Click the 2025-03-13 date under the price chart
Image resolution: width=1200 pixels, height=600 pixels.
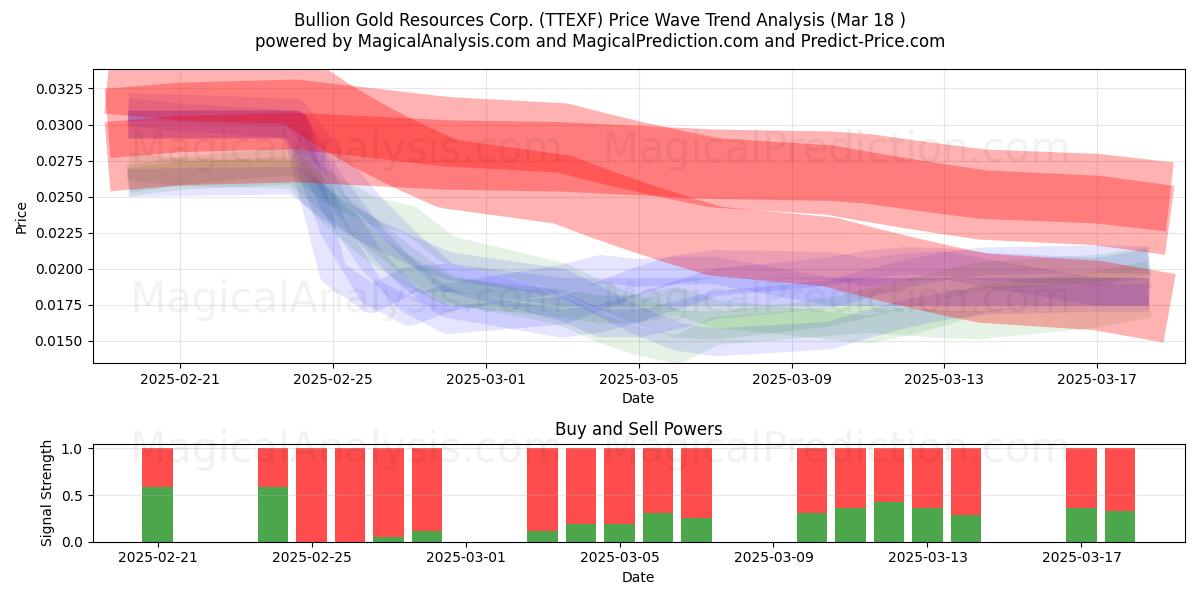944,379
